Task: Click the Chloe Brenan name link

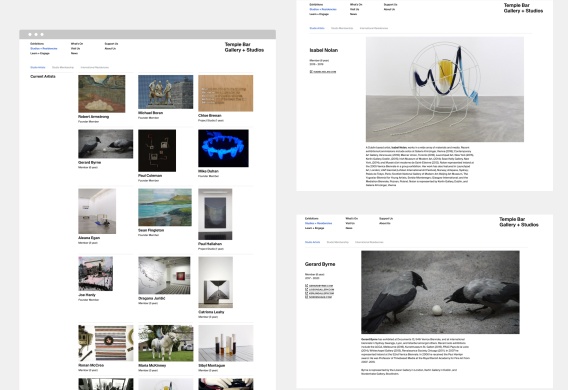Action: tap(210, 116)
